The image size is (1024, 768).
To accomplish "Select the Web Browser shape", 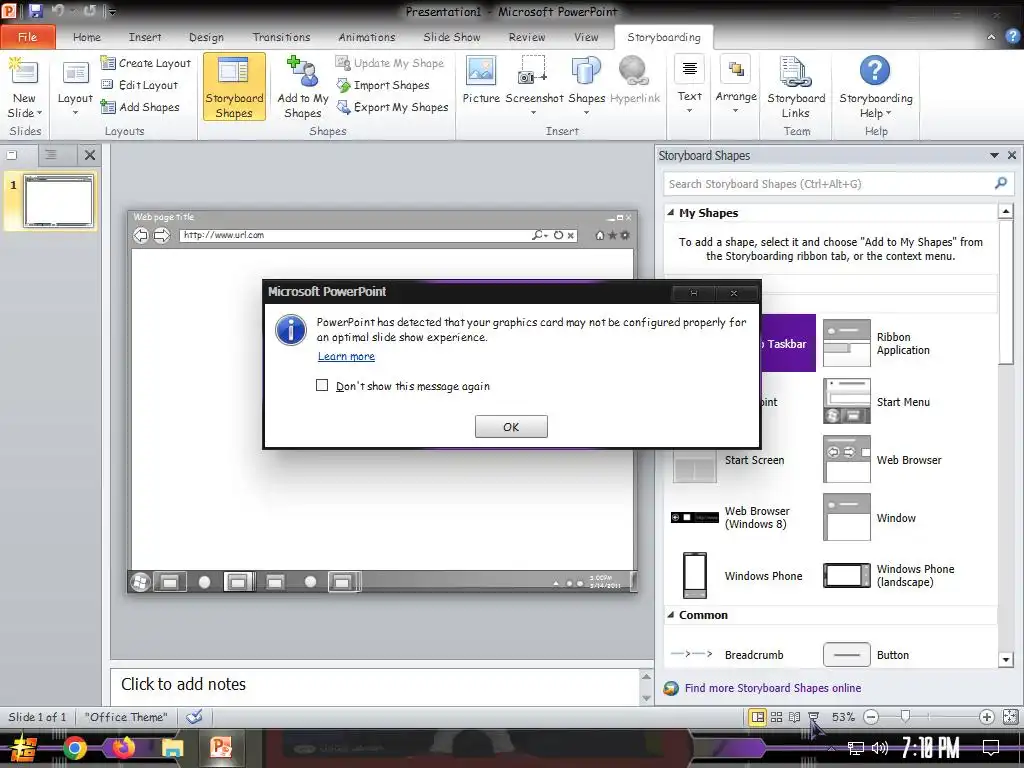I will pos(882,460).
